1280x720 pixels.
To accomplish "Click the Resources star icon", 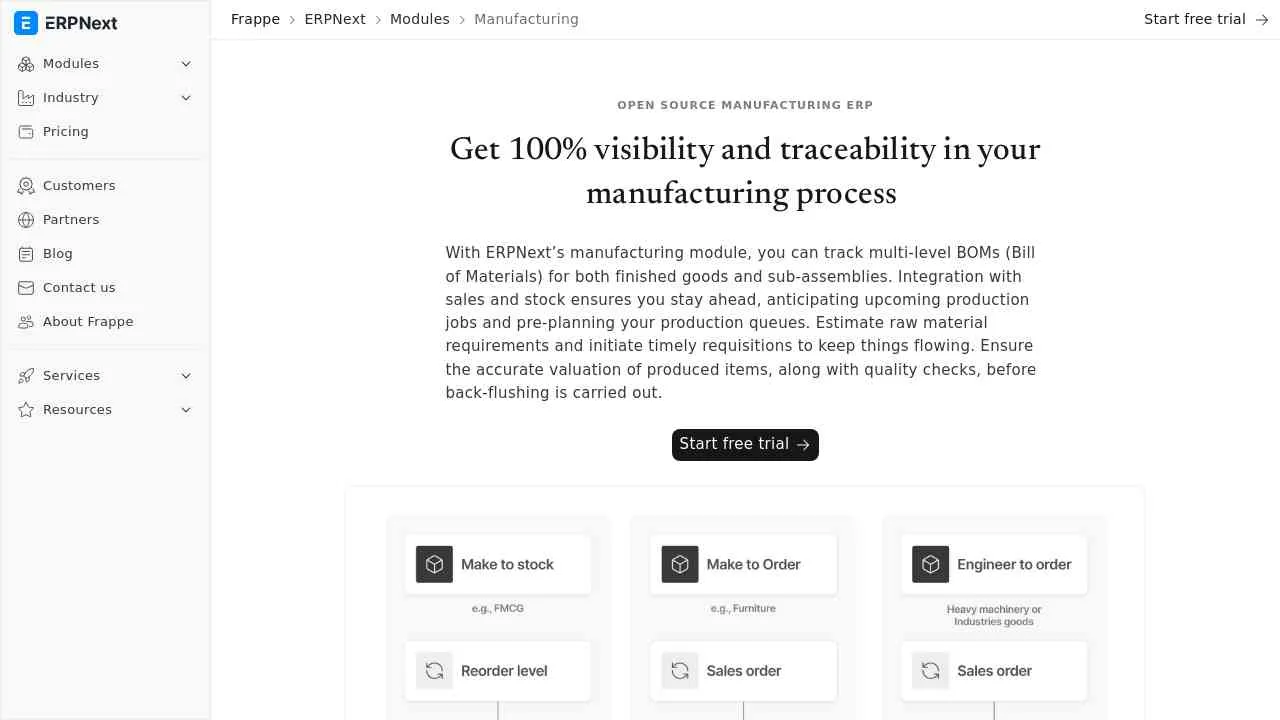I will (x=26, y=410).
